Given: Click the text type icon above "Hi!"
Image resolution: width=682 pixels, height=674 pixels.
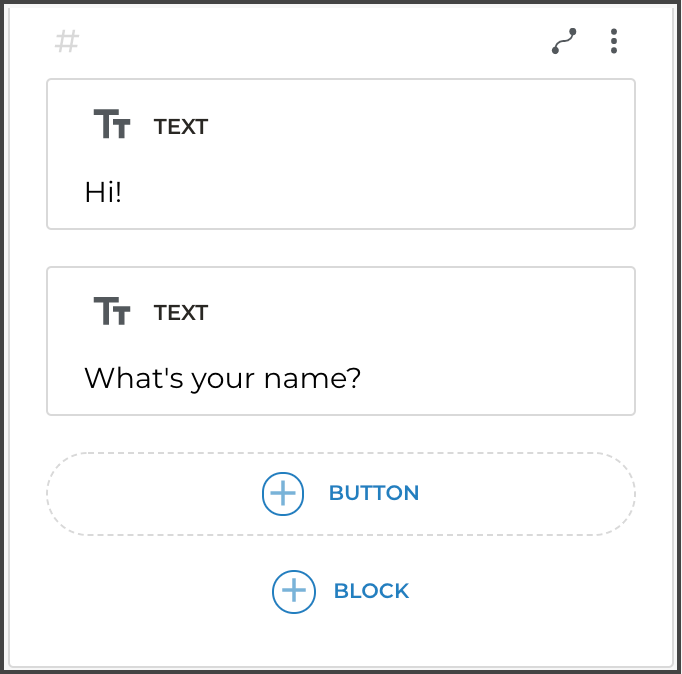Looking at the screenshot, I should pyautogui.click(x=112, y=125).
